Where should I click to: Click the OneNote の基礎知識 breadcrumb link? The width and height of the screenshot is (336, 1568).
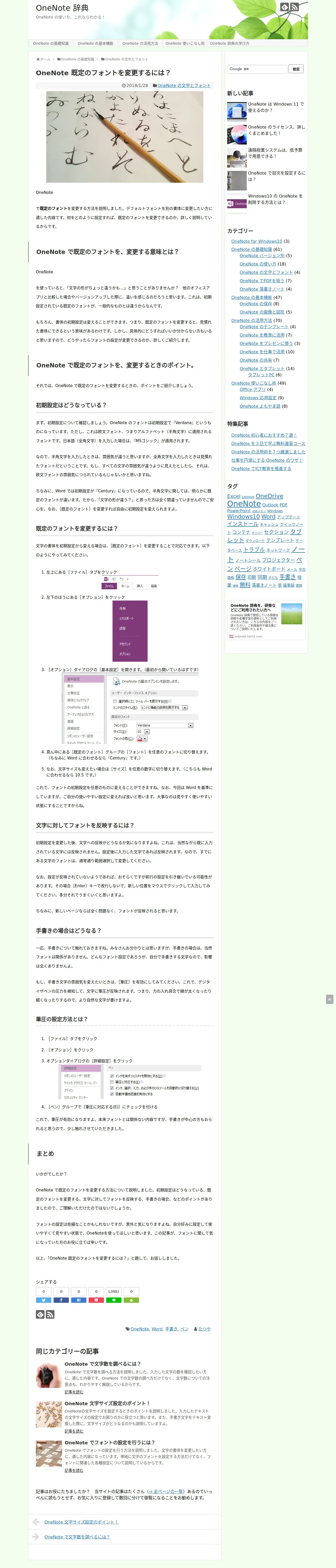[x=77, y=59]
